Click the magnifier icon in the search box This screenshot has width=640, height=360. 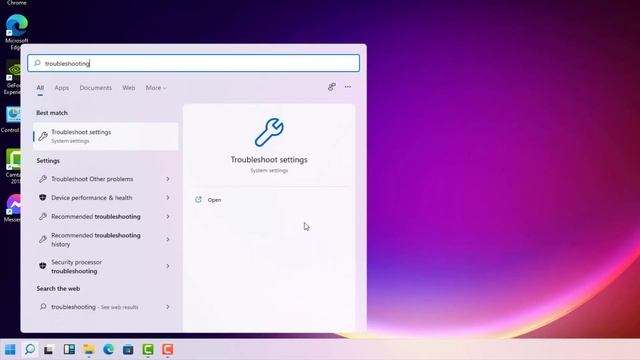[x=37, y=63]
